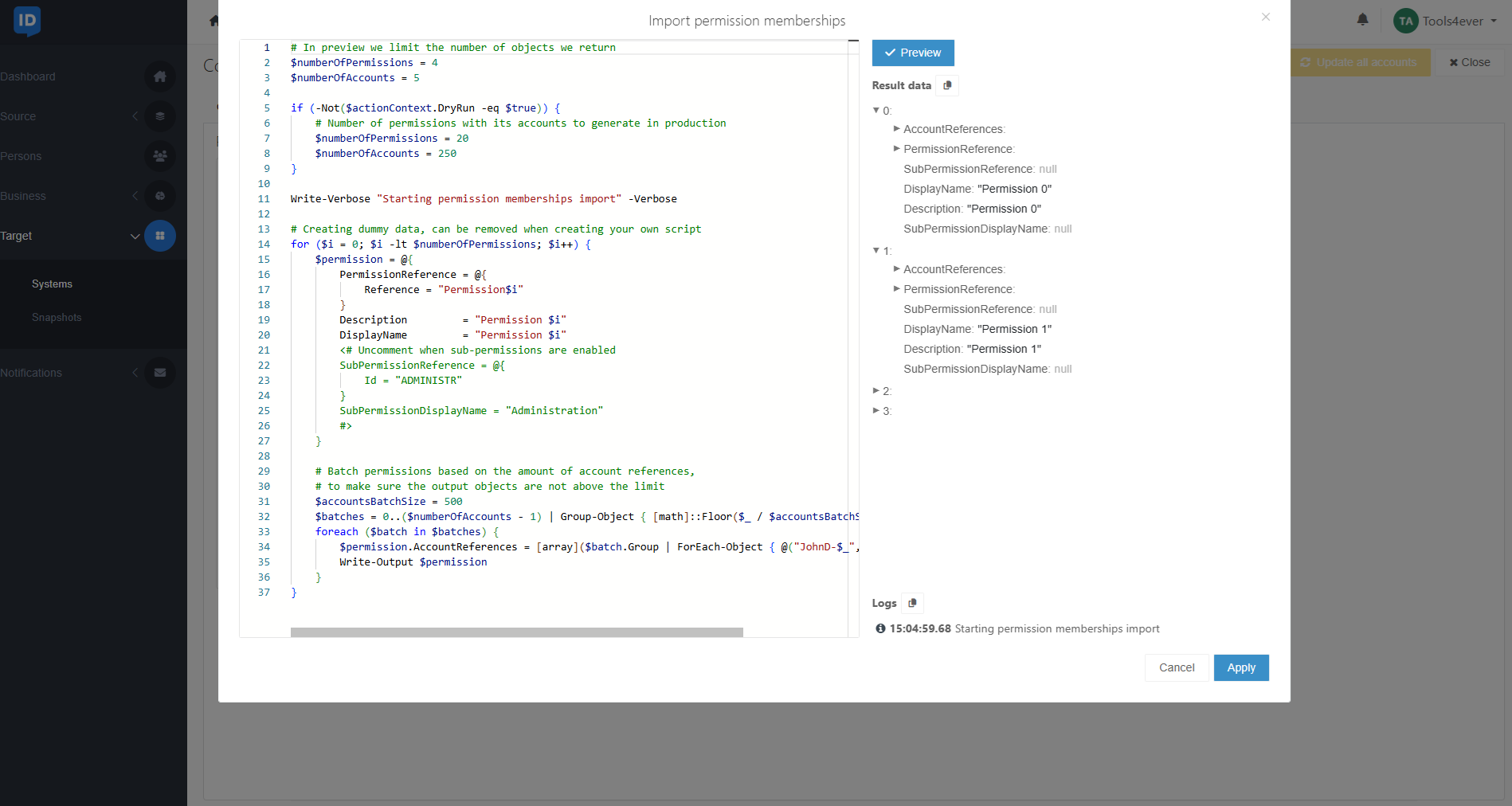The image size is (1512, 806).
Task: Click the Result data heading
Action: pos(902,85)
